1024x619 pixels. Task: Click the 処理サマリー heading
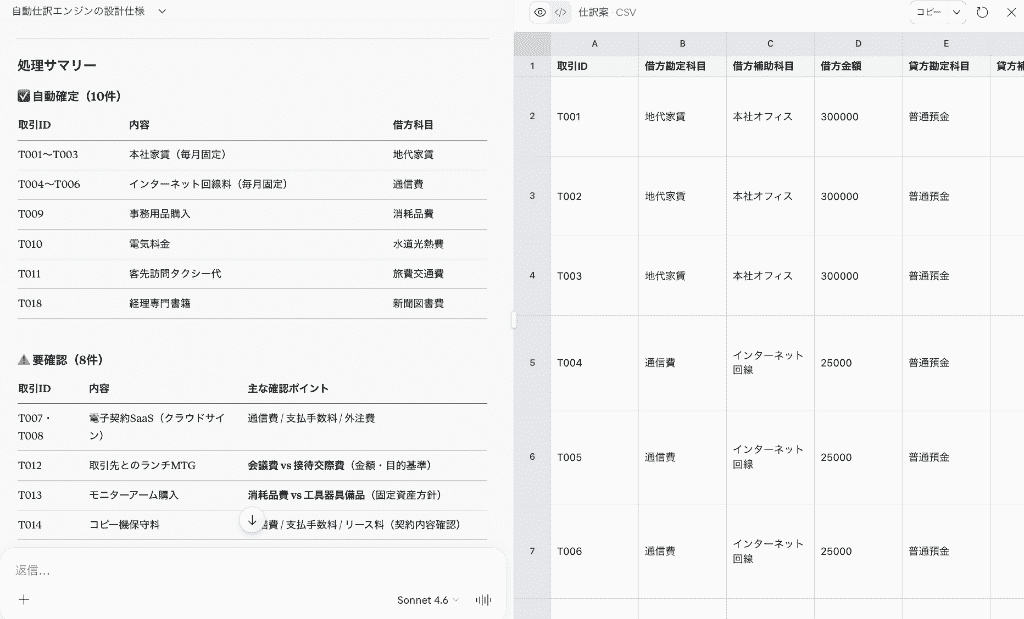[57, 65]
